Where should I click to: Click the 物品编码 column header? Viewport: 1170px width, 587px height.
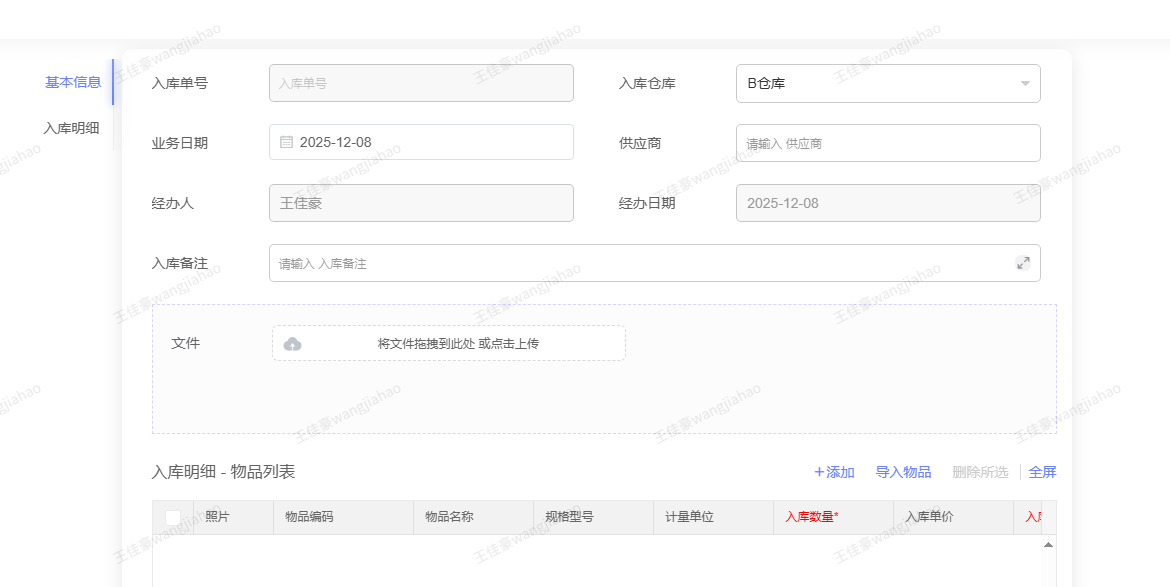(x=309, y=517)
